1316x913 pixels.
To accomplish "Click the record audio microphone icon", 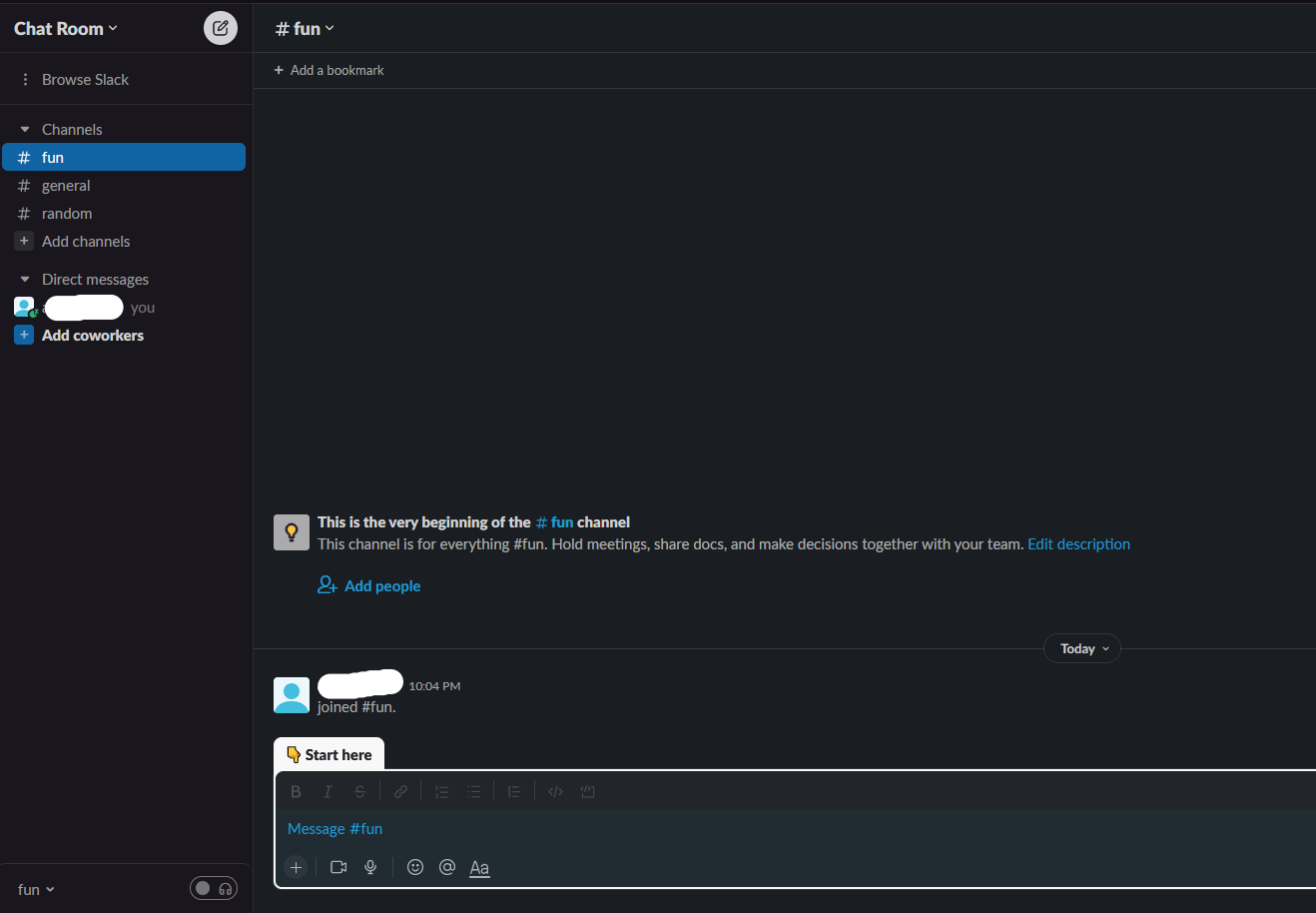I will coord(370,867).
